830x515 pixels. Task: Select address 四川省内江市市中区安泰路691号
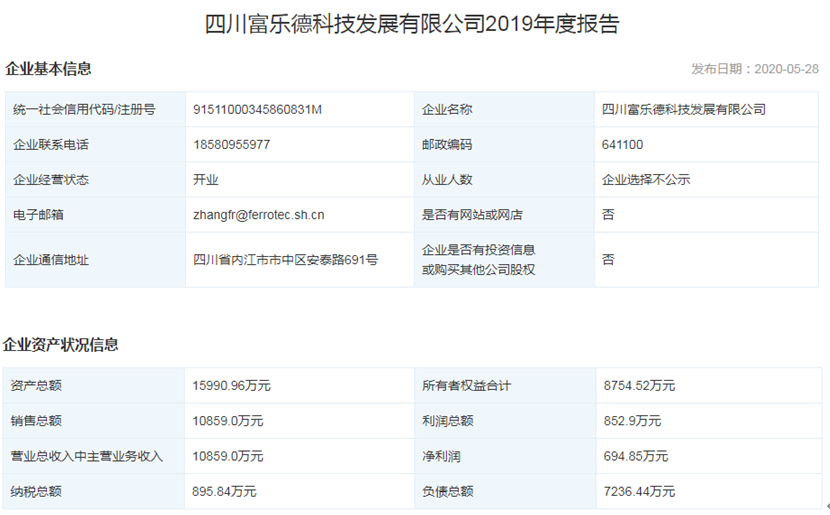point(285,260)
